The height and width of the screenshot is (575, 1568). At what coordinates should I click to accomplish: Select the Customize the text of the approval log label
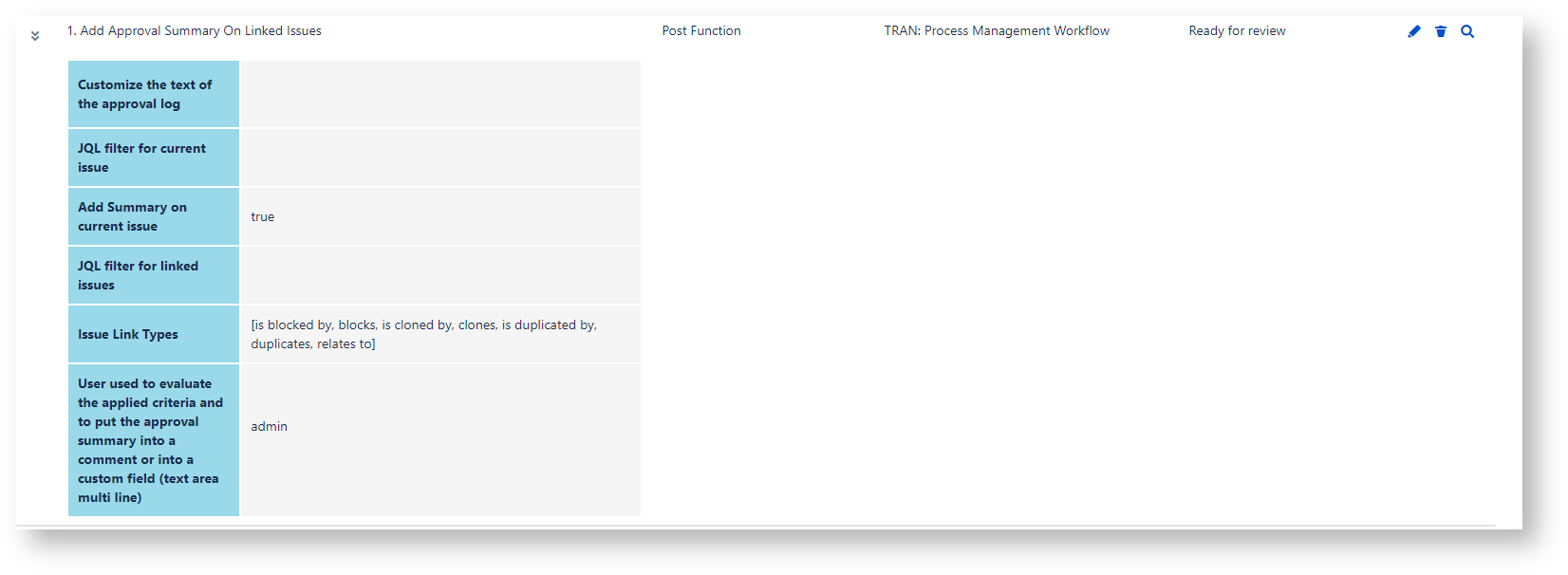point(145,94)
